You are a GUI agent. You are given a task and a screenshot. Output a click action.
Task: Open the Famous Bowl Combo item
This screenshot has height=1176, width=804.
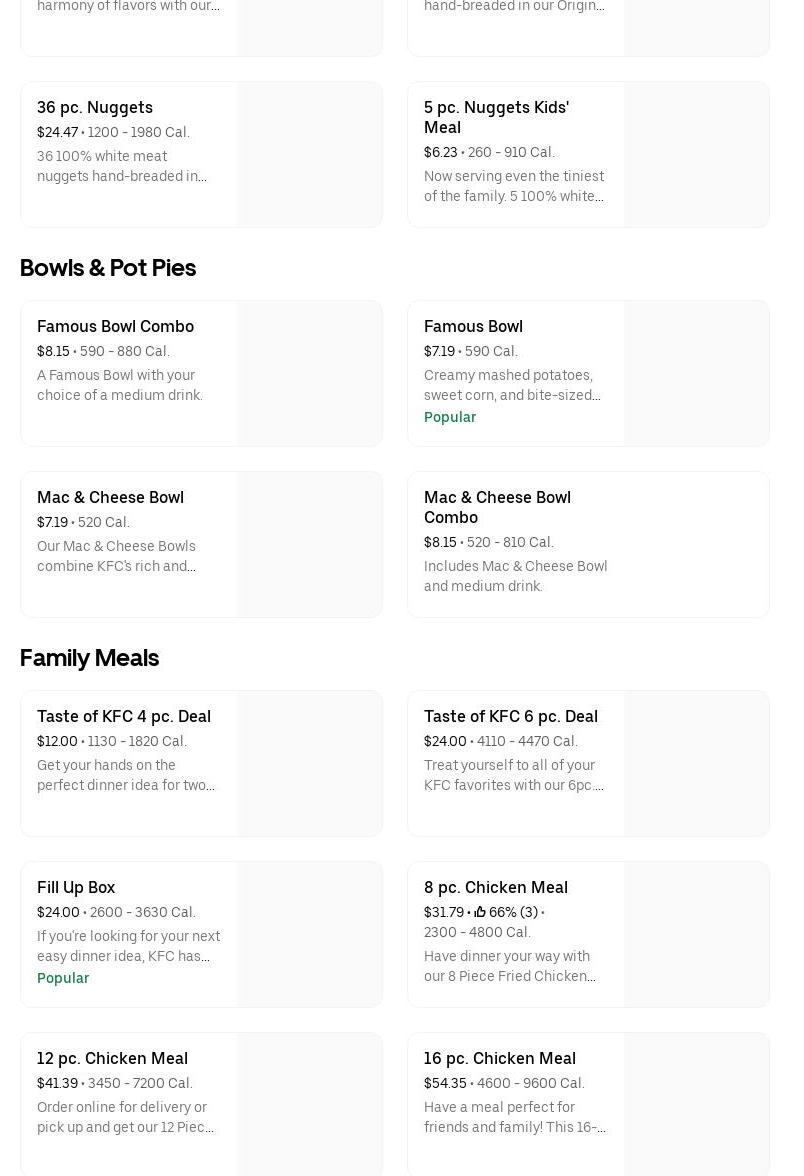coord(115,326)
